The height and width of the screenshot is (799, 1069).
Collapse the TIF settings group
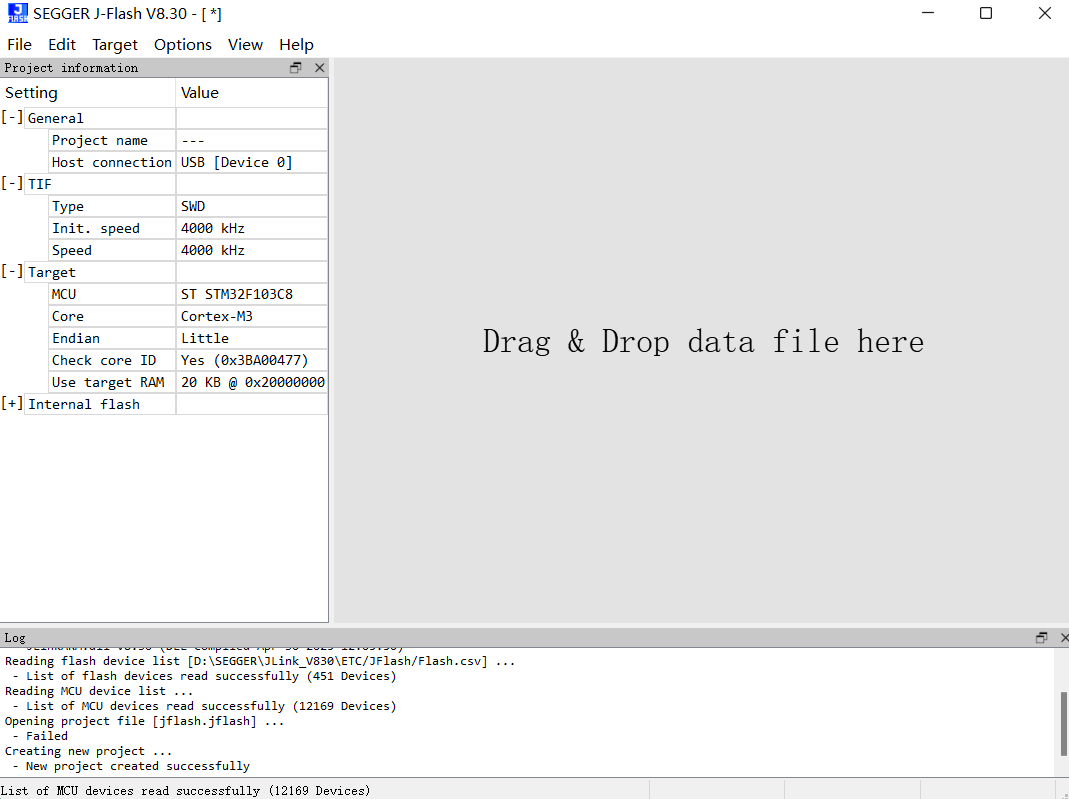tap(12, 183)
